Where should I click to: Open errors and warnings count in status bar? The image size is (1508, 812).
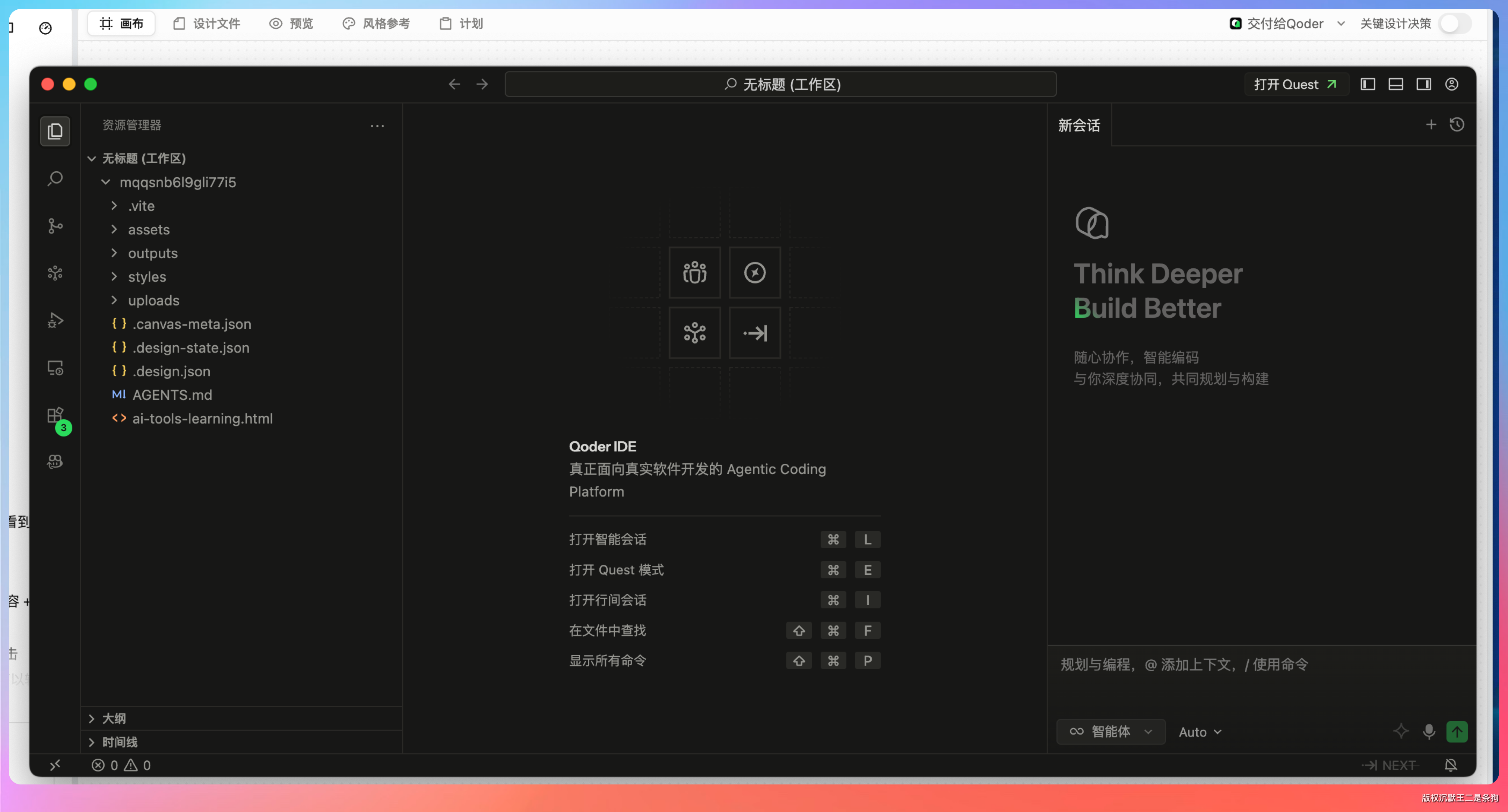121,765
